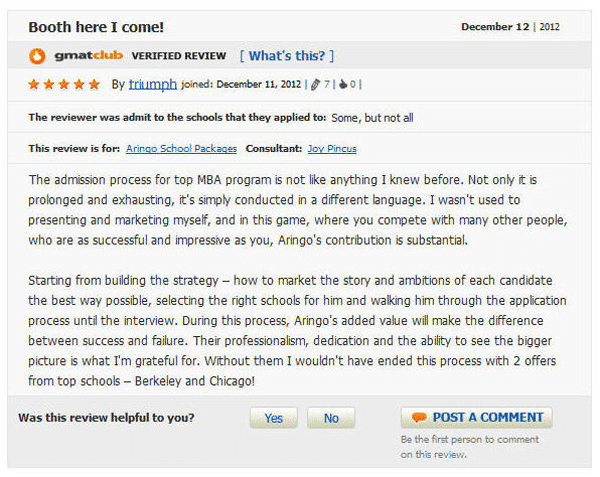Click the kudos thumbs icon
The width and height of the screenshot is (600, 477).
(x=343, y=84)
